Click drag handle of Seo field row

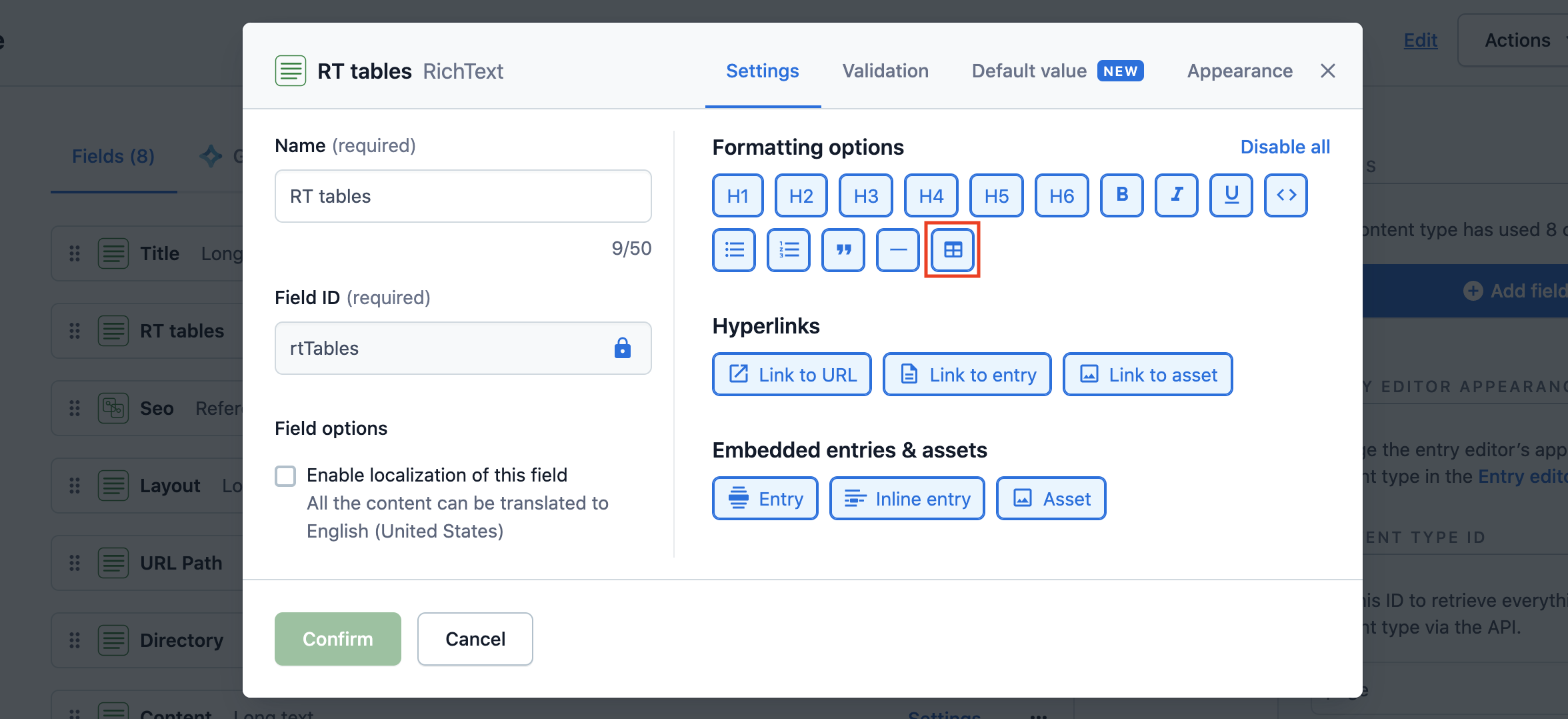75,408
